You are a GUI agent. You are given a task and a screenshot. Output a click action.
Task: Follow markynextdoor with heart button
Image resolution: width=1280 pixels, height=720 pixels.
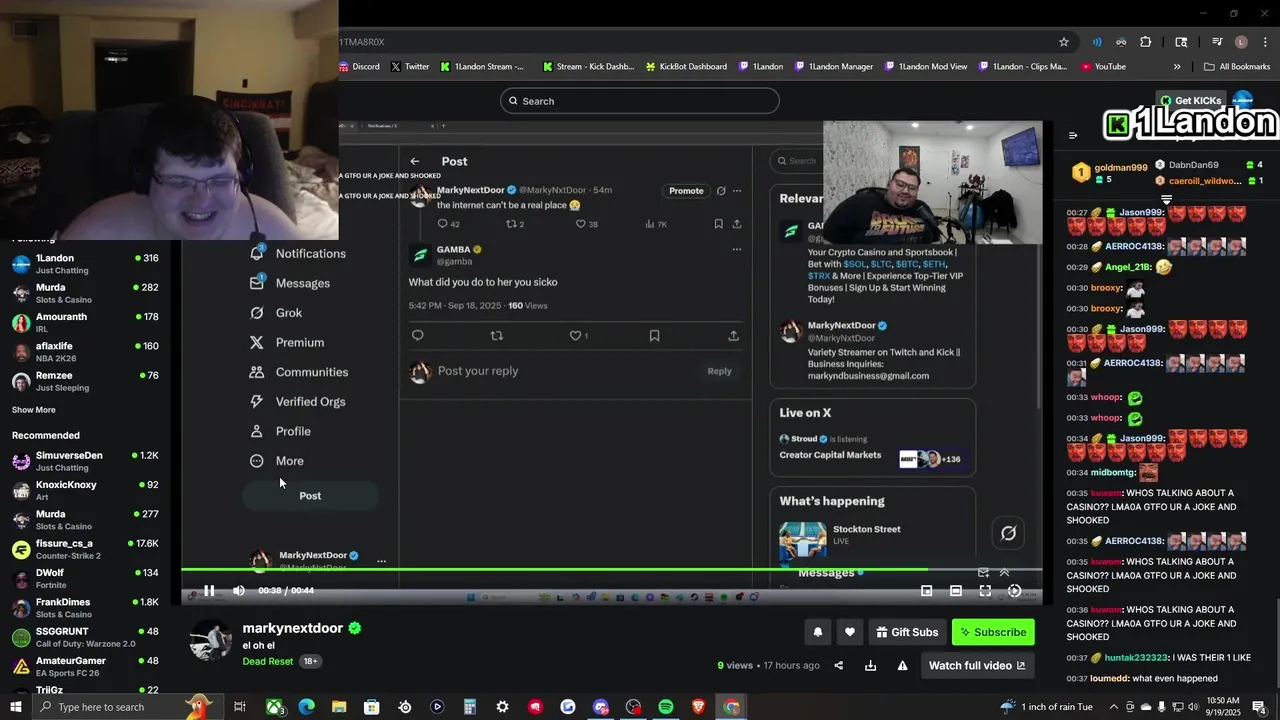click(x=850, y=632)
